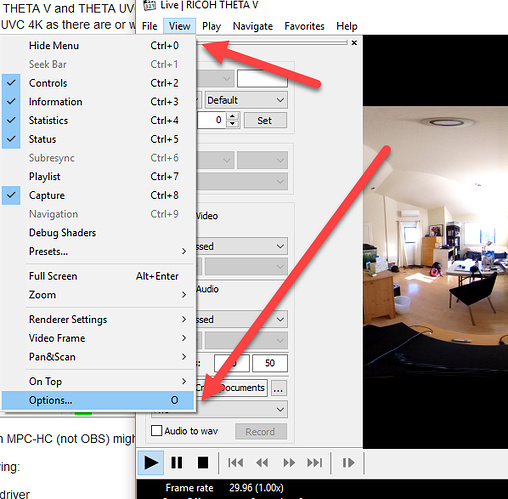Click the field showing 50

coord(270,363)
